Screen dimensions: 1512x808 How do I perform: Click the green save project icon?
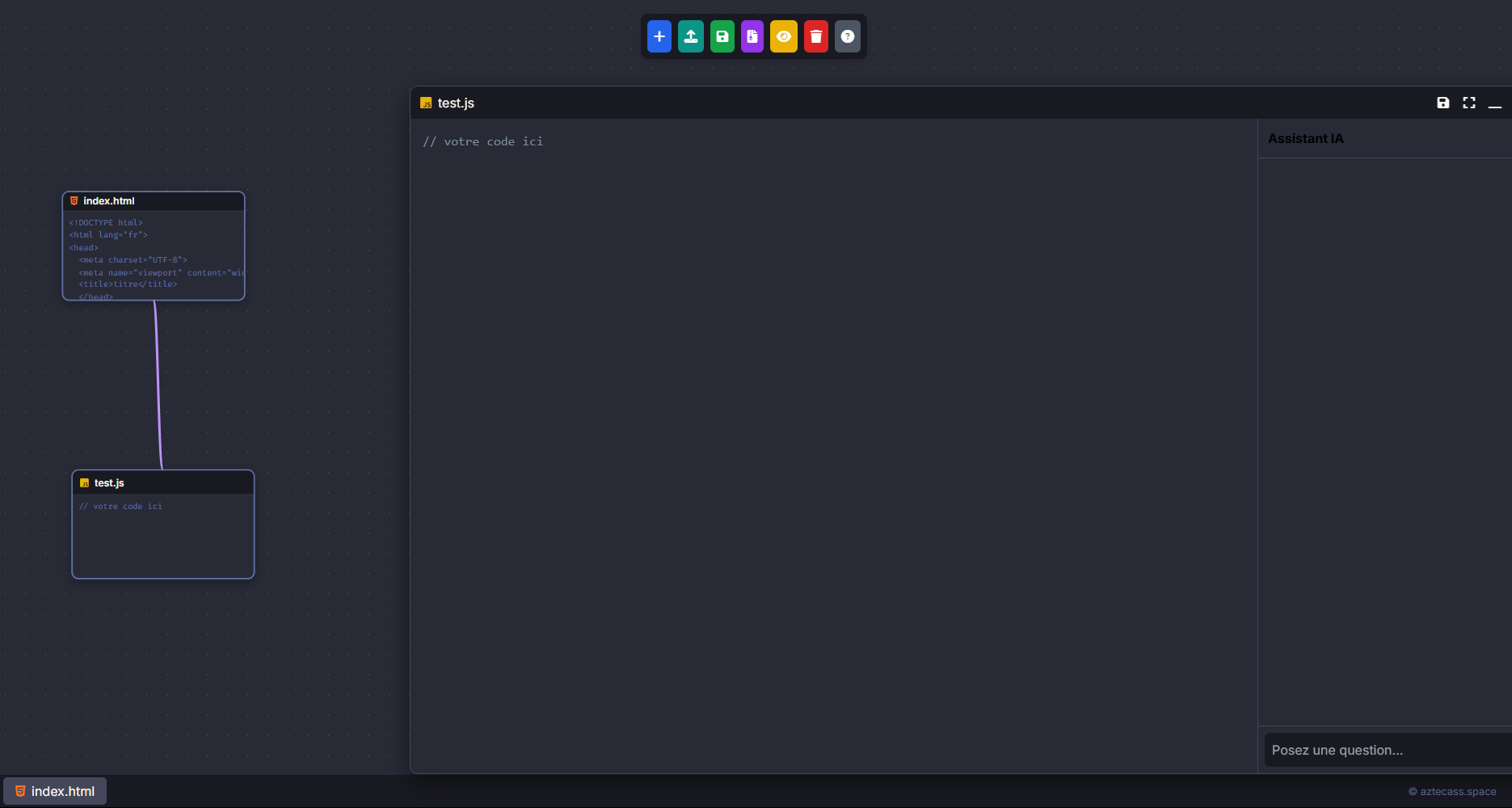[722, 36]
